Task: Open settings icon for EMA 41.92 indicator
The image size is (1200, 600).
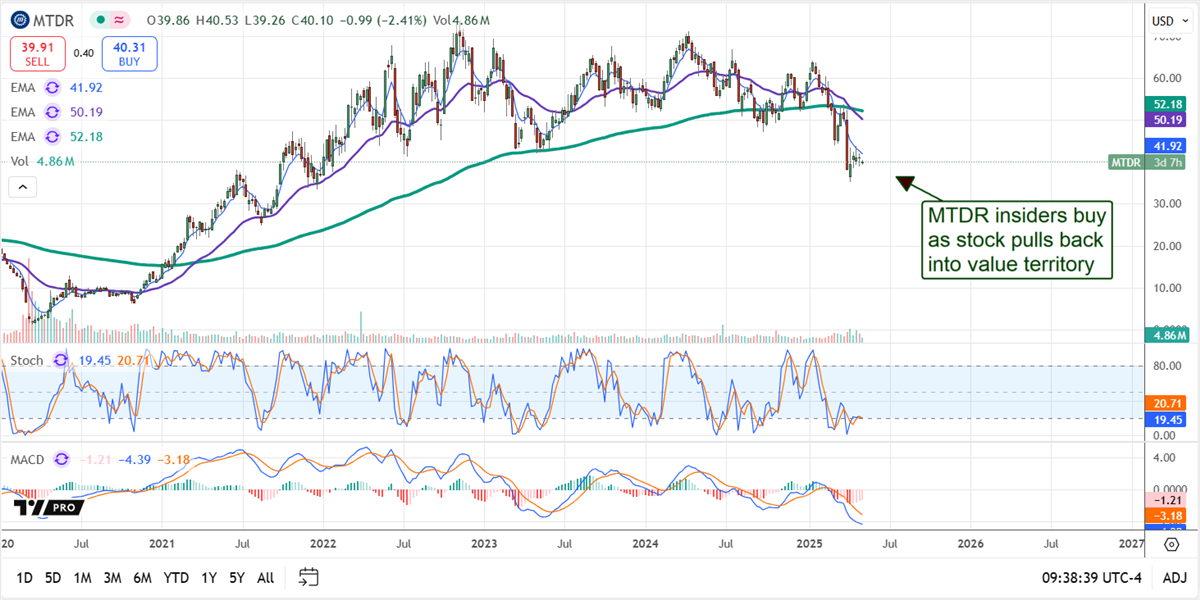Action: point(52,87)
